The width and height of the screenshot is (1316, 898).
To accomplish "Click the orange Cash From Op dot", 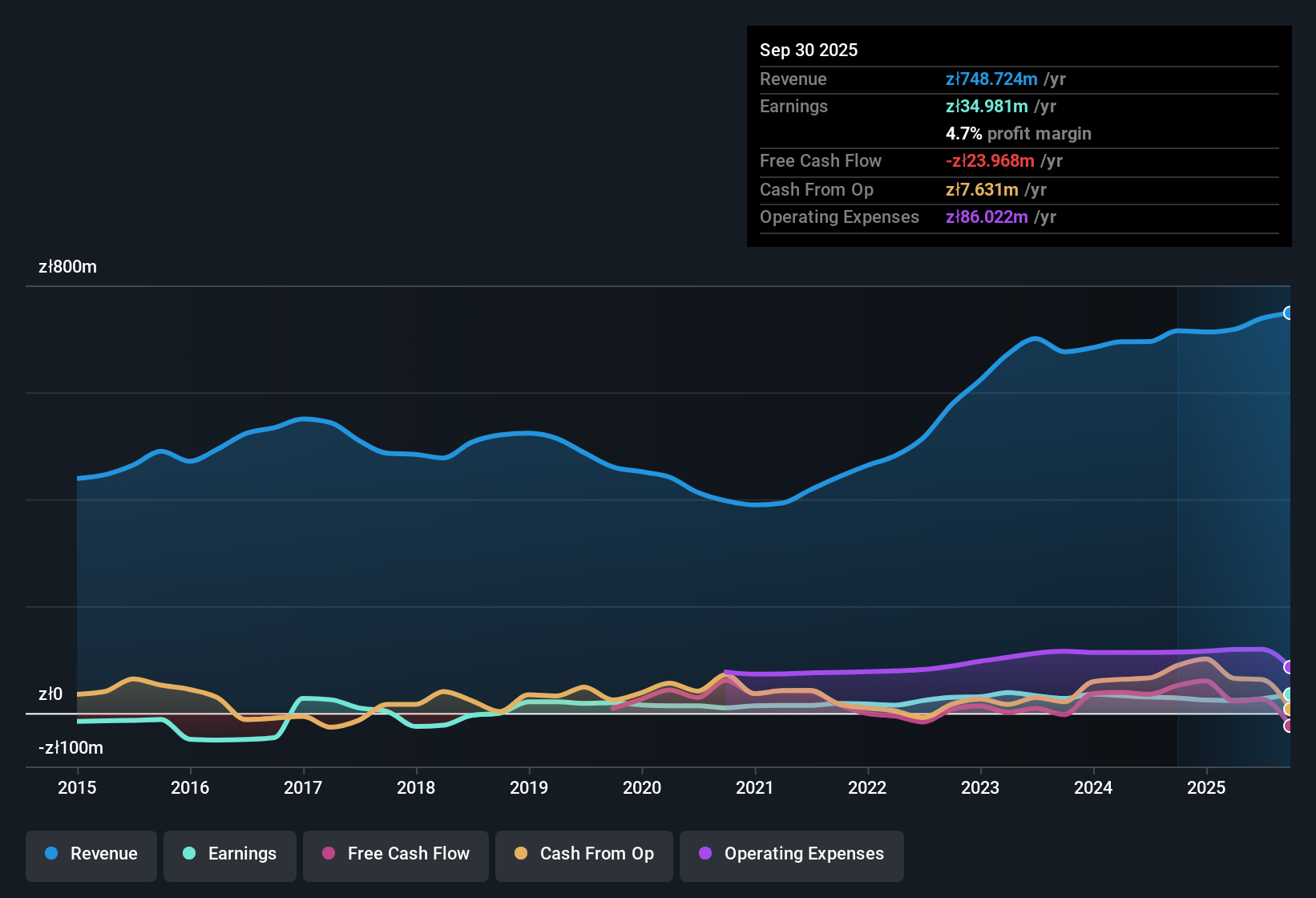I will (x=520, y=854).
